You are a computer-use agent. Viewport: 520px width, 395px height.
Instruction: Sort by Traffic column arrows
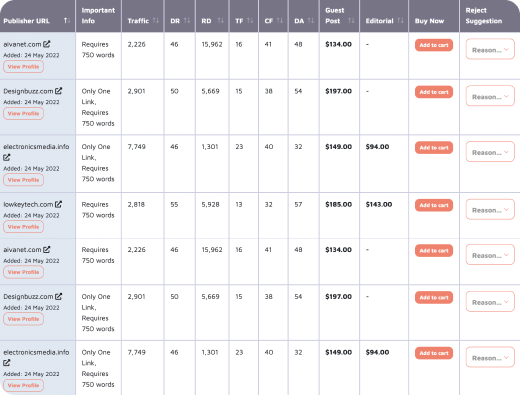pyautogui.click(x=156, y=21)
